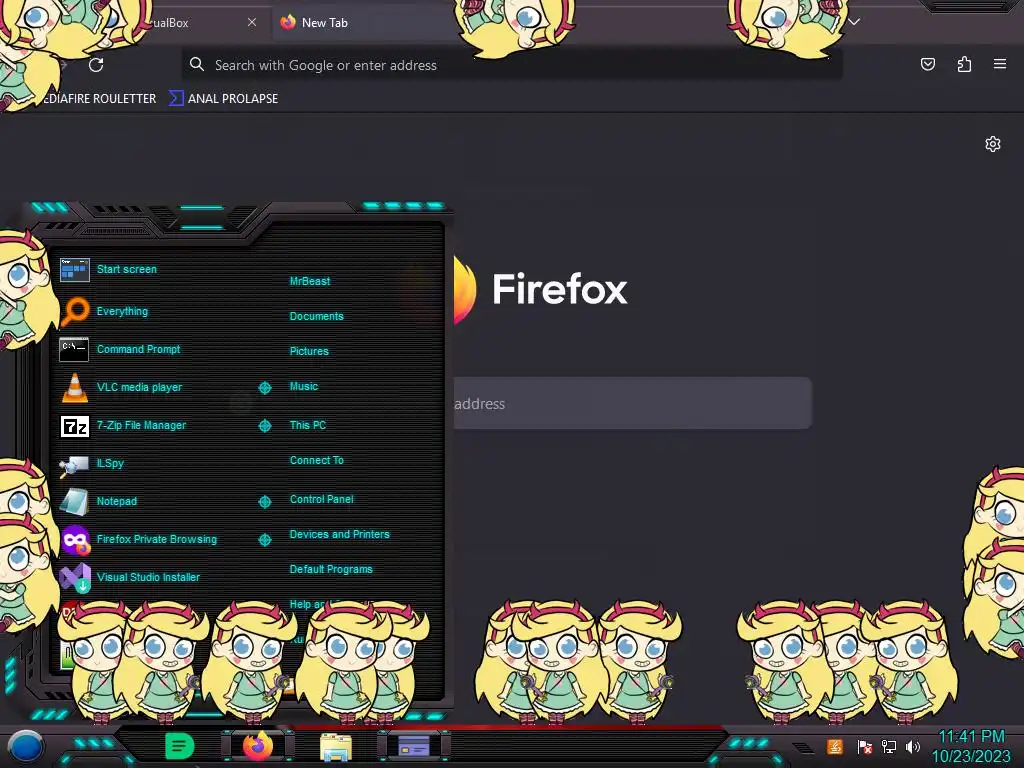This screenshot has width=1024, height=768.
Task: Open the green chat app on taskbar
Action: 180,746
